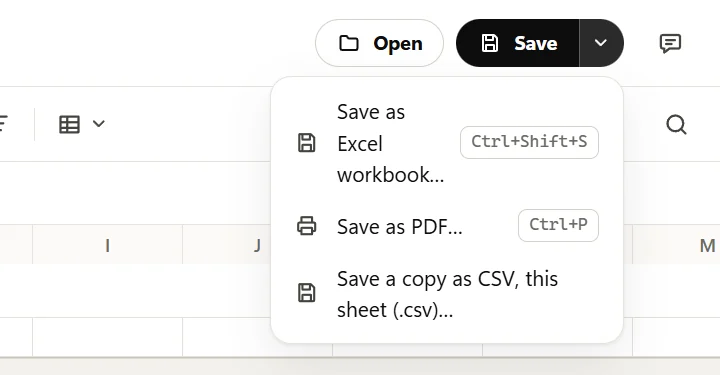
Task: Click the search magnifier icon
Action: pos(676,124)
